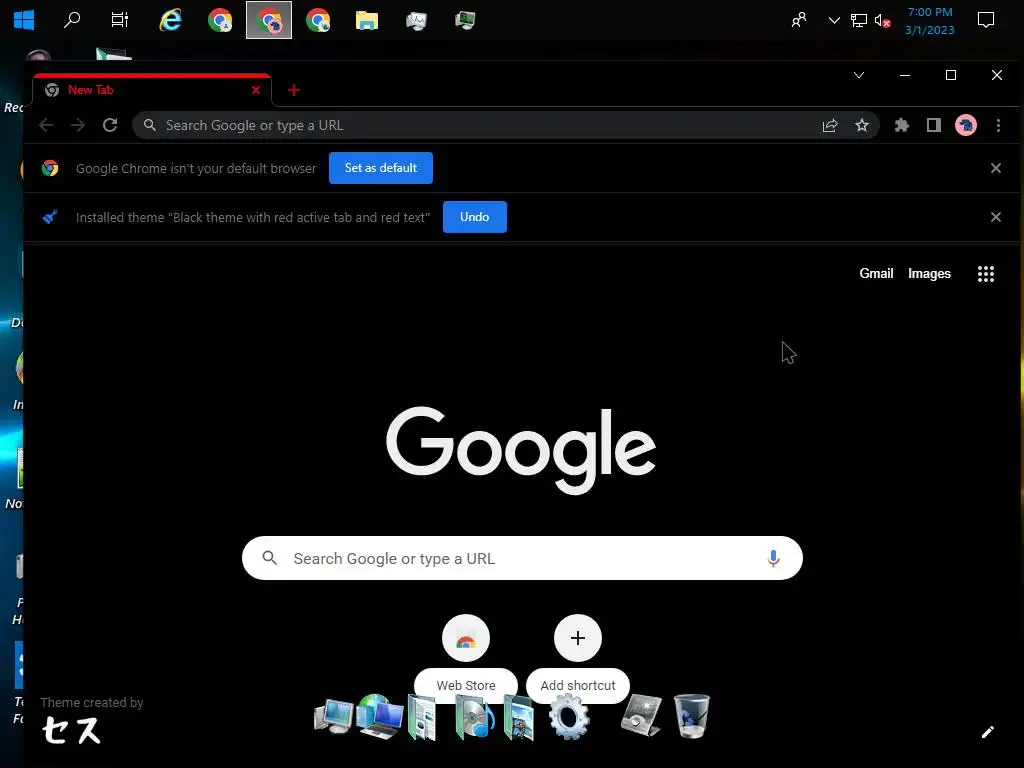Open the notification center icon
The height and width of the screenshot is (768, 1024).
click(x=985, y=20)
